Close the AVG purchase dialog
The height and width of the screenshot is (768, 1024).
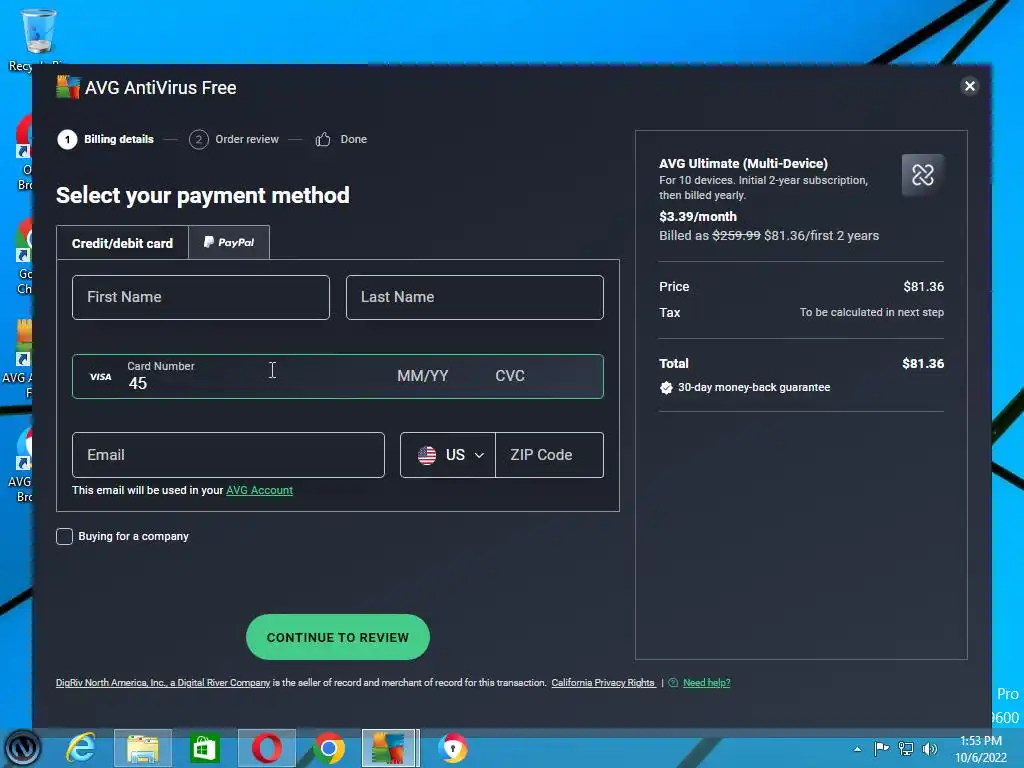click(970, 86)
